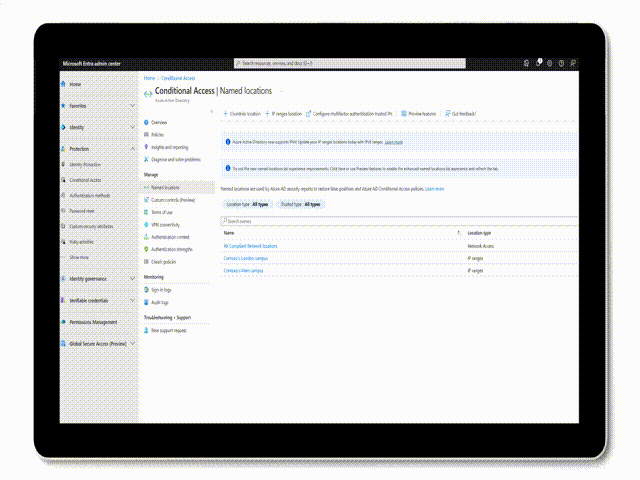
Task: Click the feedback icon in top header
Action: [x=573, y=63]
